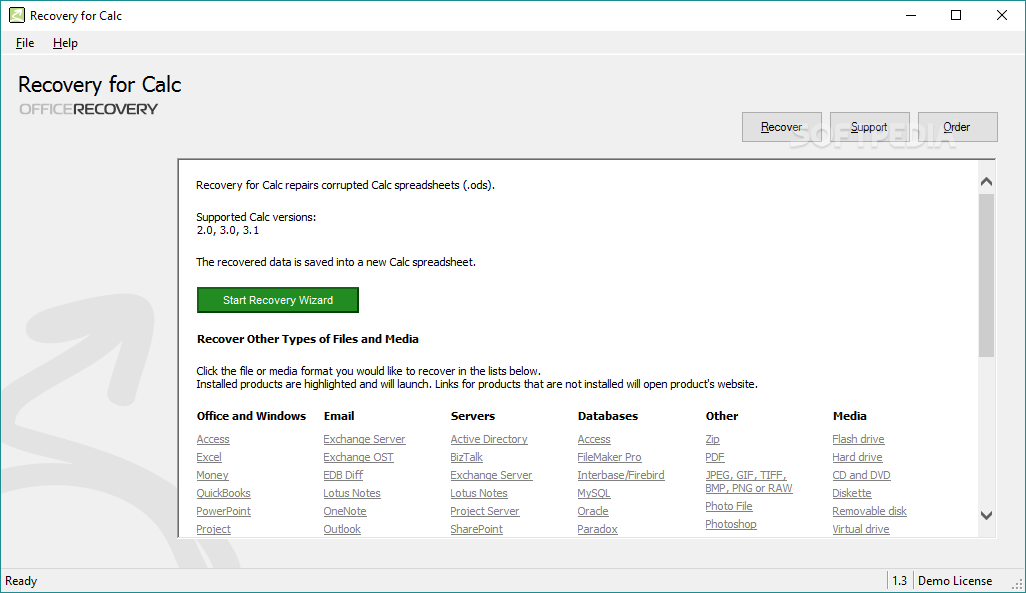The width and height of the screenshot is (1026, 593).
Task: Open the Virtual drive link
Action: [x=860, y=529]
